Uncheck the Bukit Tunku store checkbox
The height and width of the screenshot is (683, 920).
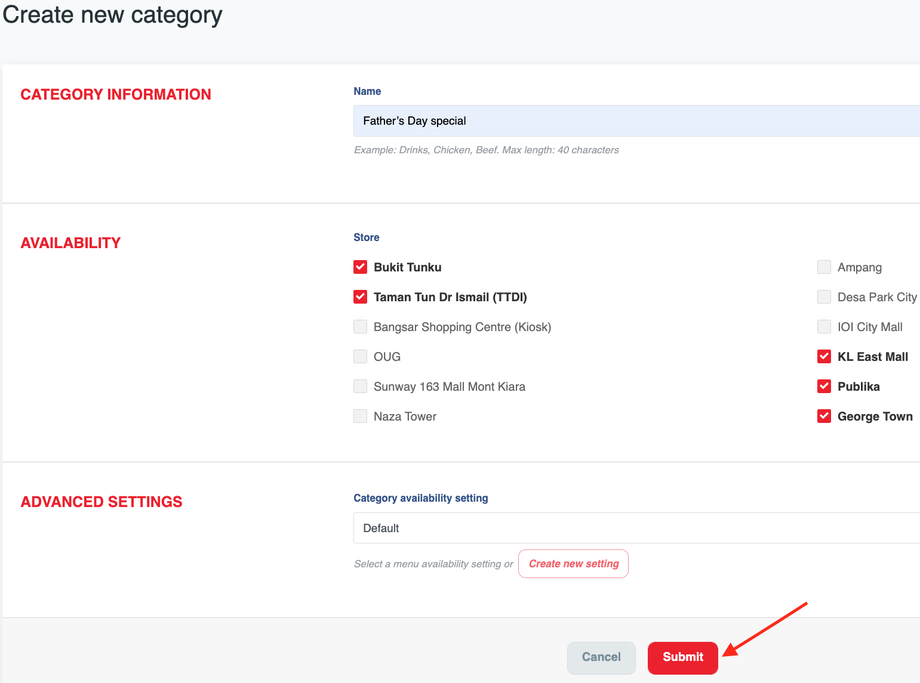(360, 267)
